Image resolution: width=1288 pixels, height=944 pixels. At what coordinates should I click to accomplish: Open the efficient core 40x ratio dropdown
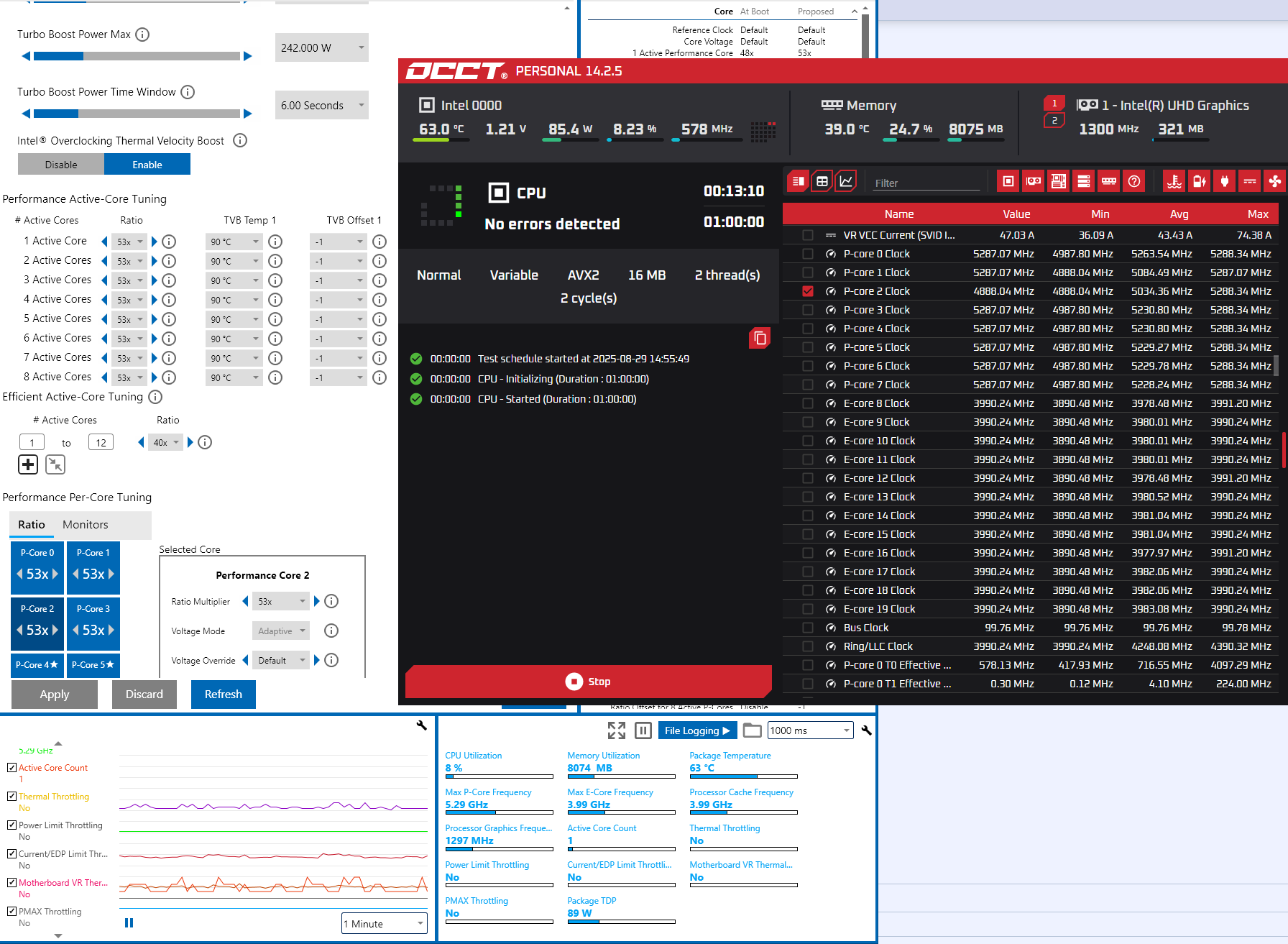point(165,442)
